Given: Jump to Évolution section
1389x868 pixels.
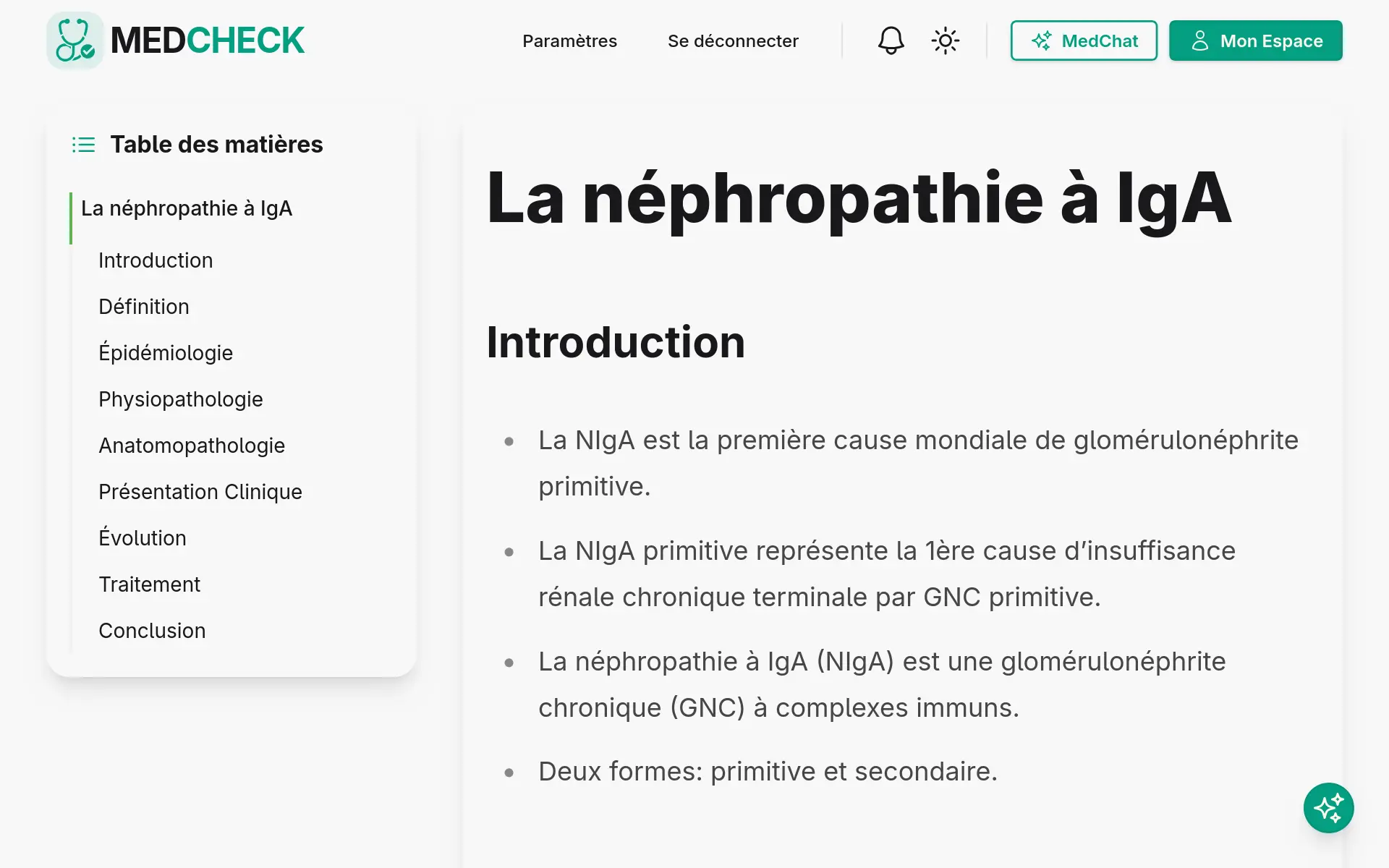Looking at the screenshot, I should click(143, 538).
